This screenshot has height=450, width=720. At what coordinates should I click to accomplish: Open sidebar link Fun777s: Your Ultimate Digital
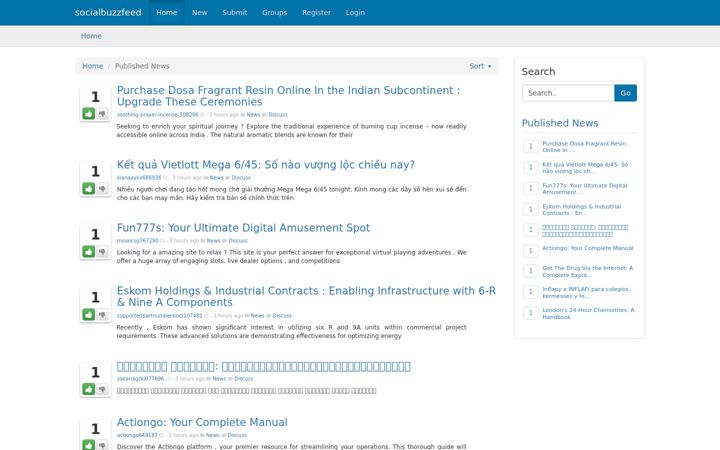point(584,189)
